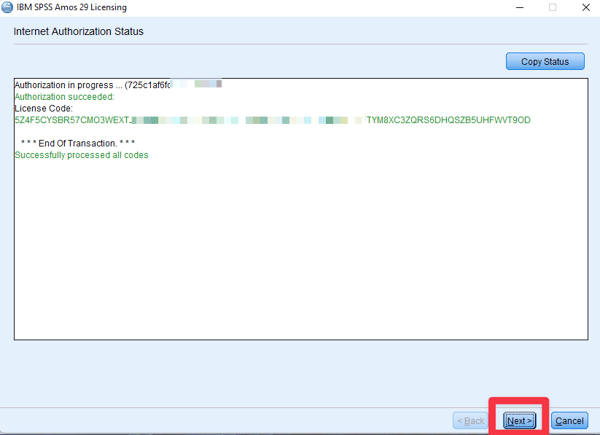Select the 'Authorization in progress' line
This screenshot has height=435, width=600.
pyautogui.click(x=118, y=85)
